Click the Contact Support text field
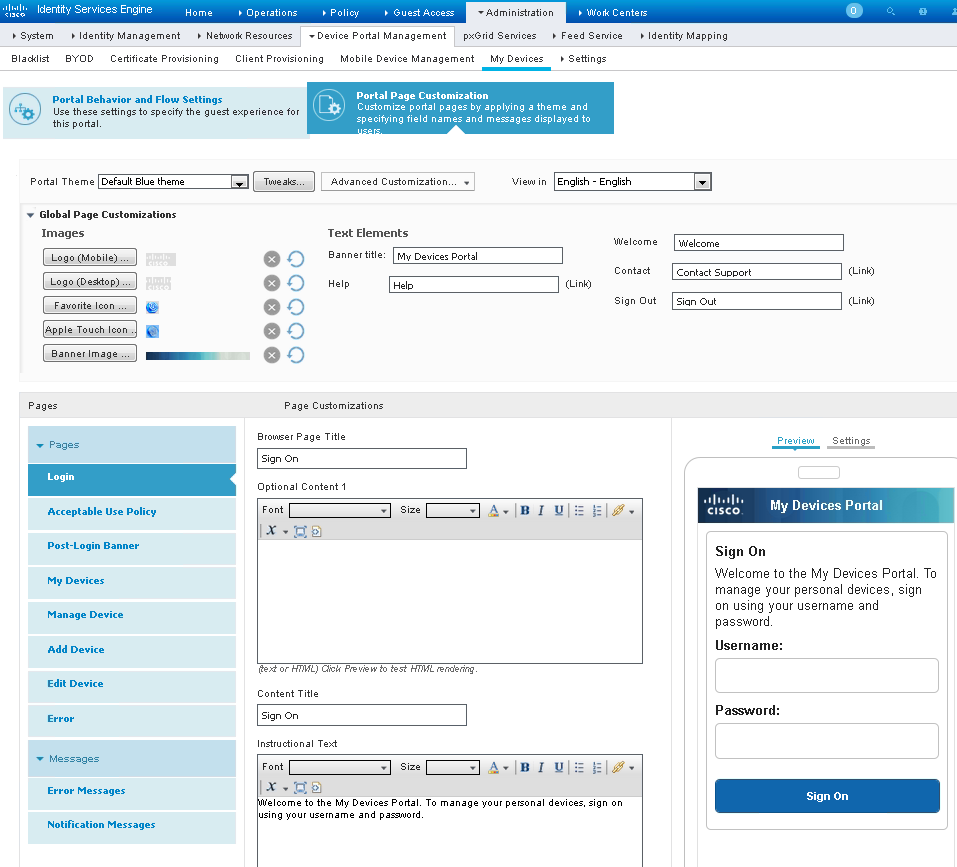957x867 pixels. coord(757,272)
